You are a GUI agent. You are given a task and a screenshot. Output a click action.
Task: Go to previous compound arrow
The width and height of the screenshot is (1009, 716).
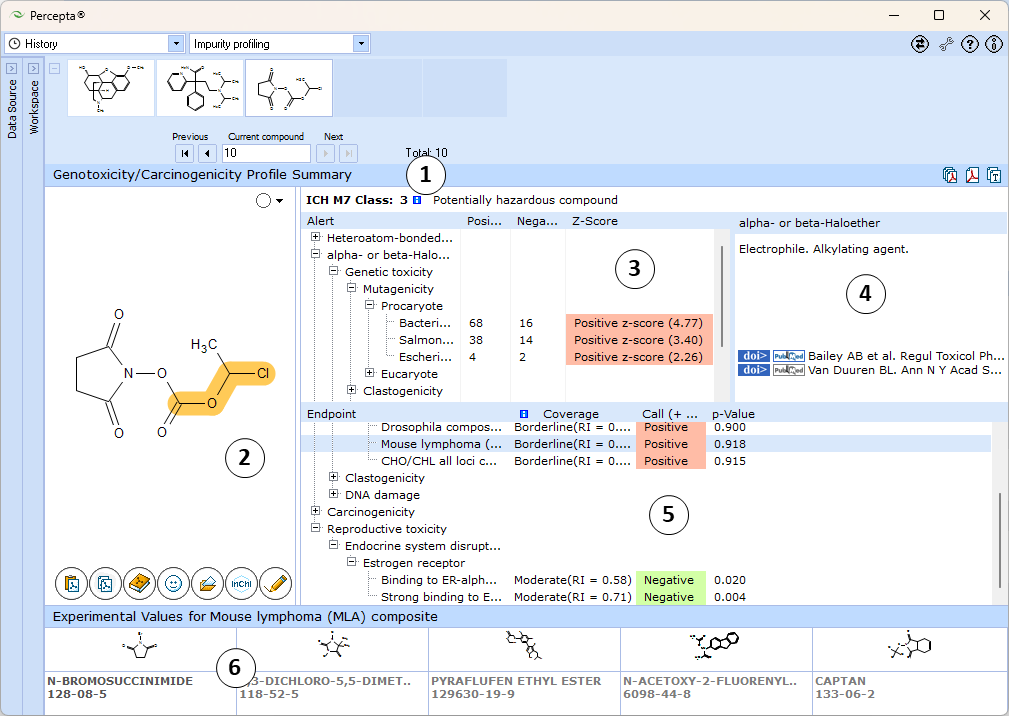coord(207,153)
